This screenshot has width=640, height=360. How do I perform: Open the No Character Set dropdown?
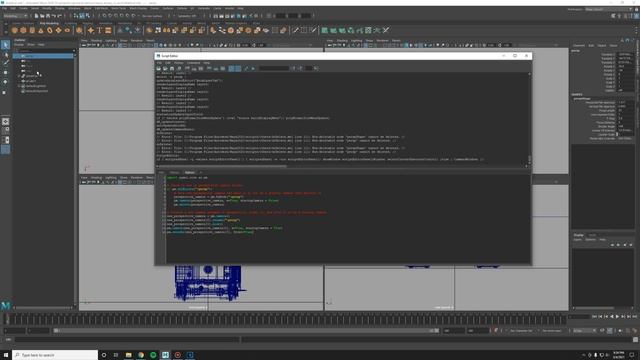tap(523, 331)
